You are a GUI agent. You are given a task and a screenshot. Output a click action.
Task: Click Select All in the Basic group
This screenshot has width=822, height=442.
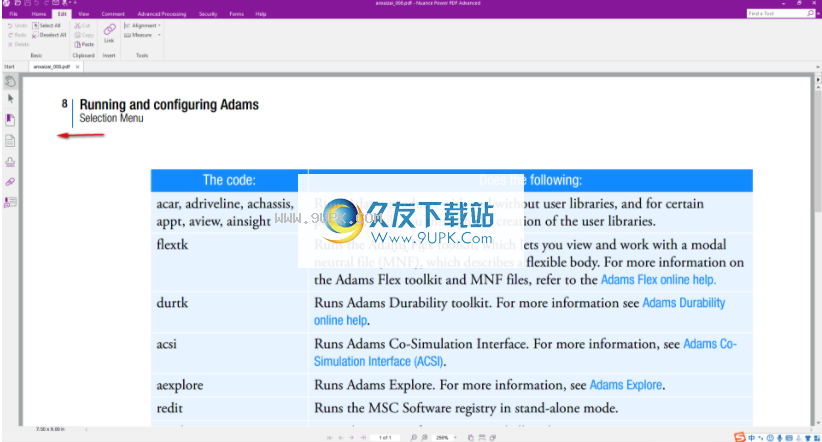point(46,25)
